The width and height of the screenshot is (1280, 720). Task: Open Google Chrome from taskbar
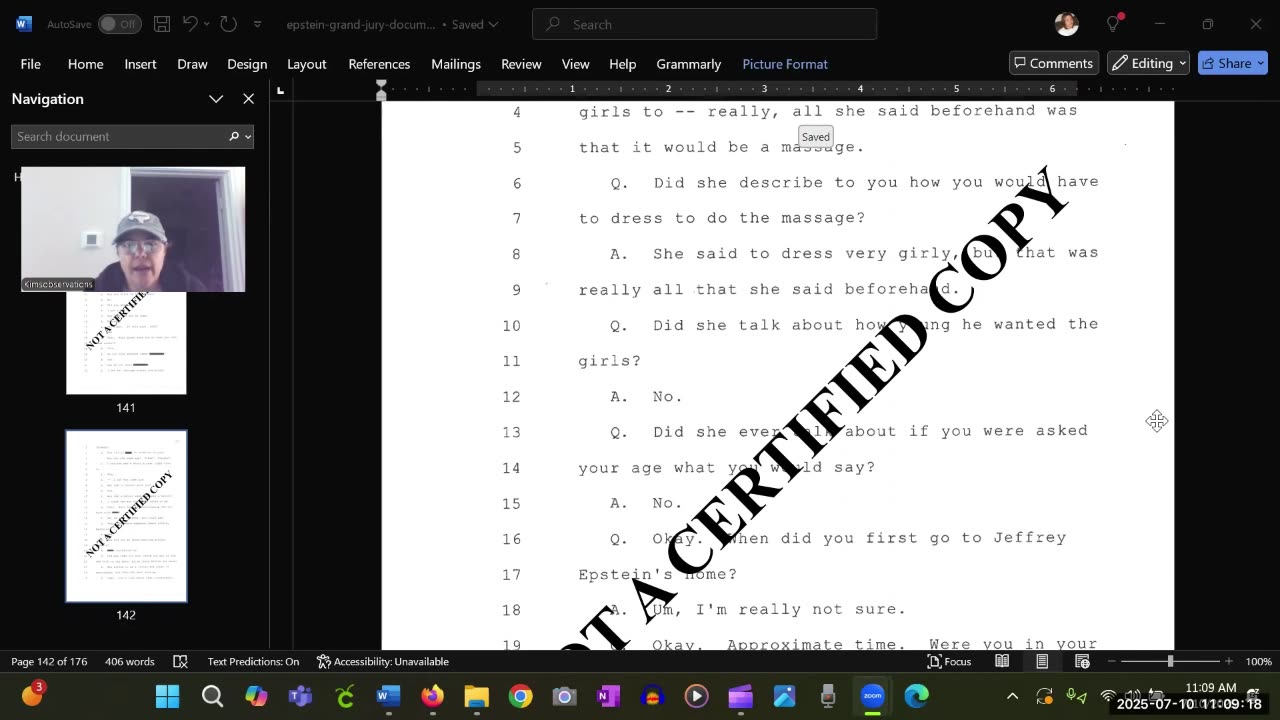pyautogui.click(x=520, y=696)
